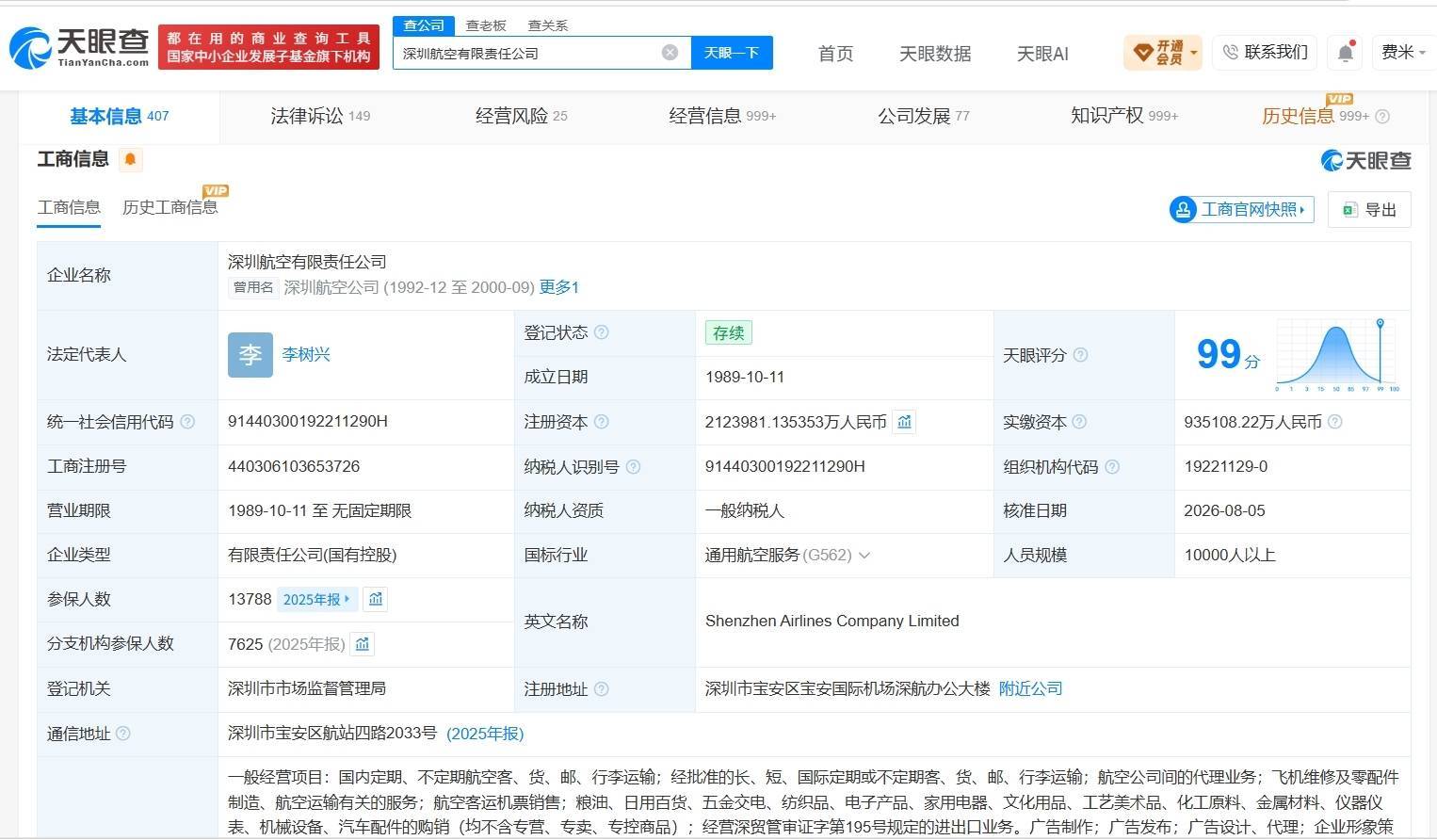Select the 纳税人资质 value 一般纳税人
The width and height of the screenshot is (1437, 840).
click(744, 510)
